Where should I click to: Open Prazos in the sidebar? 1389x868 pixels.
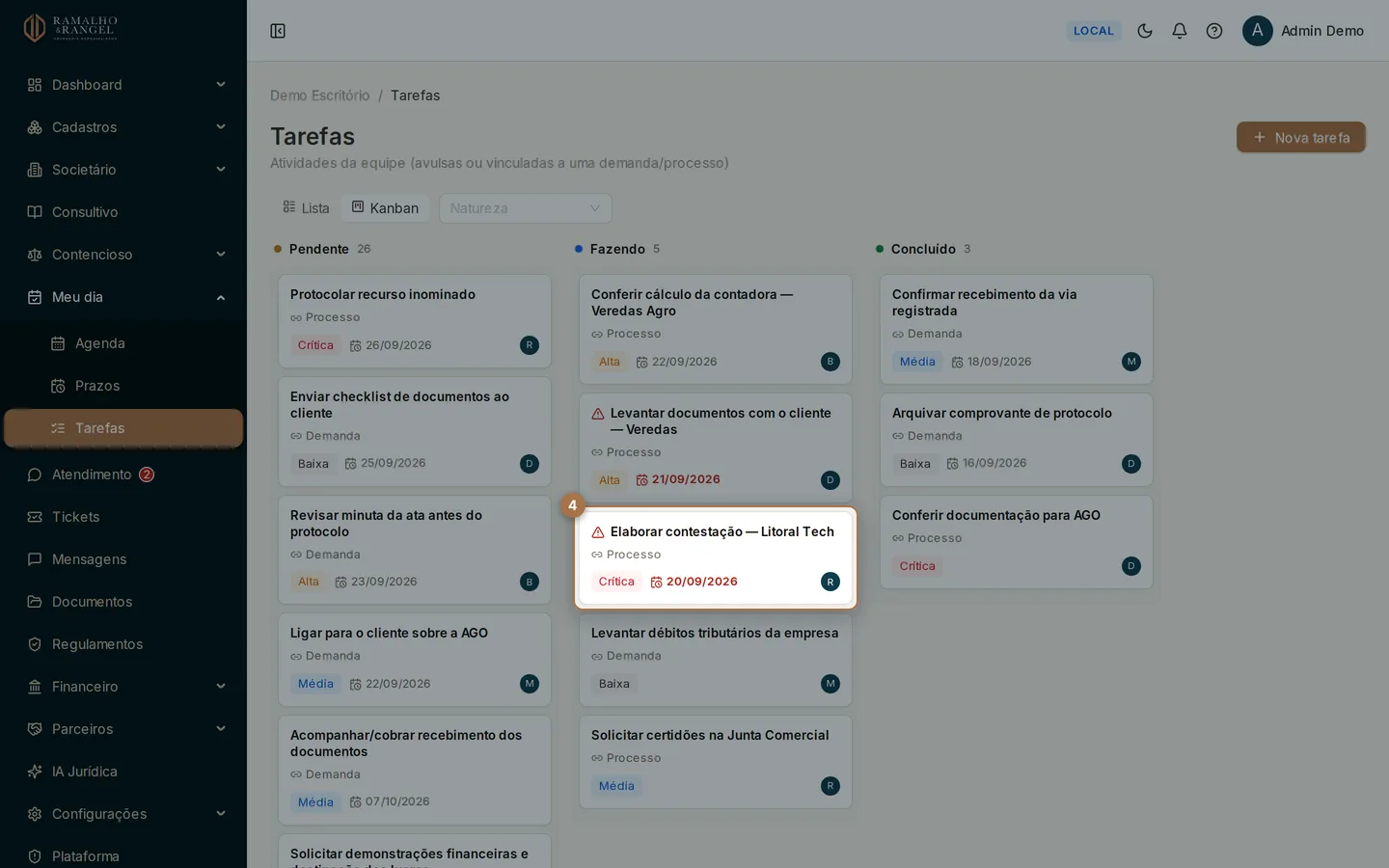(x=123, y=386)
